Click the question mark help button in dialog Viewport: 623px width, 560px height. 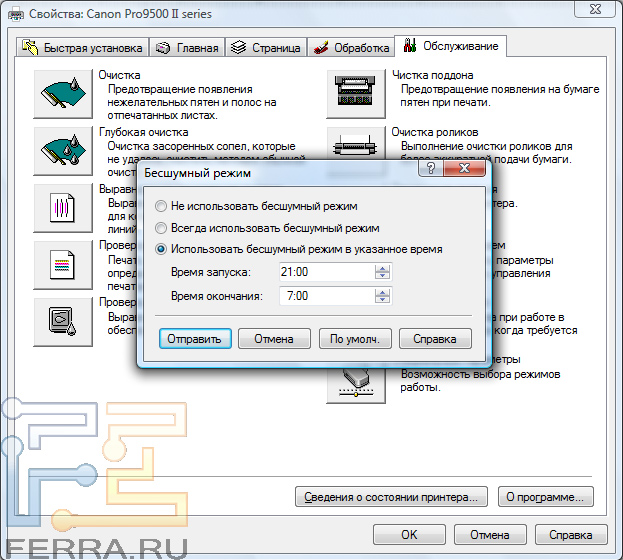pyautogui.click(x=431, y=169)
